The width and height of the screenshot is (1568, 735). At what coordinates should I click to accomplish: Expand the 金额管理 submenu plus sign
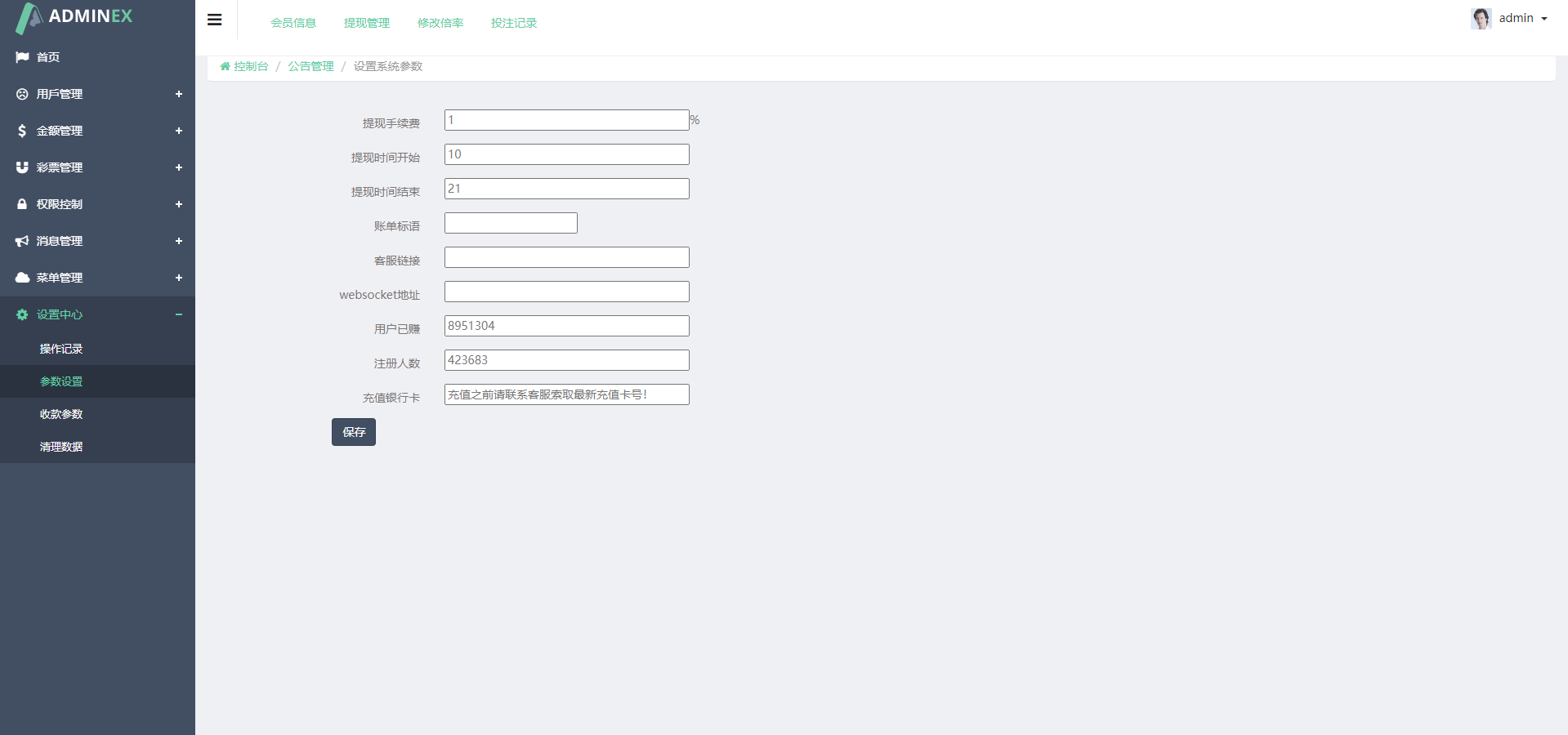coord(179,131)
